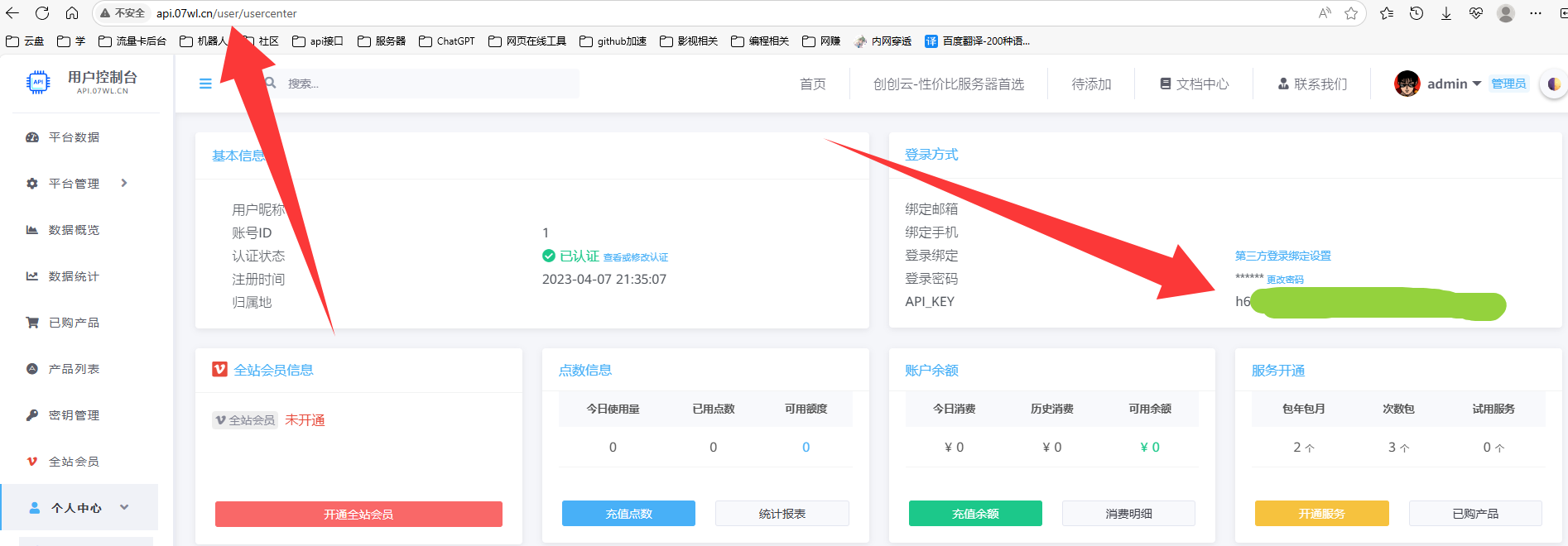Open 密钥管理 key sidebar item
Viewport: 1568px width, 546px height.
tap(74, 415)
